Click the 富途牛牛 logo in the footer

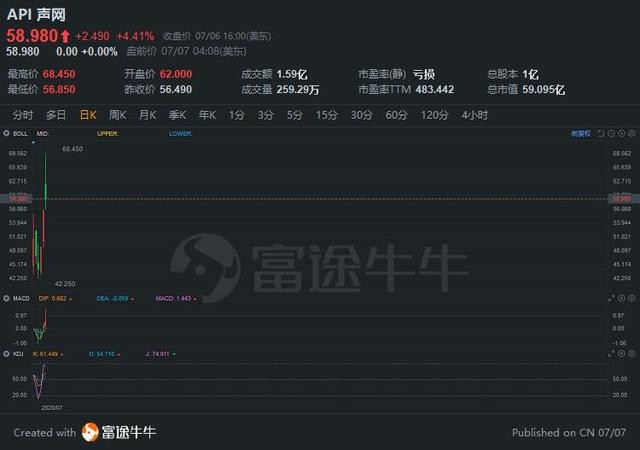coord(119,432)
